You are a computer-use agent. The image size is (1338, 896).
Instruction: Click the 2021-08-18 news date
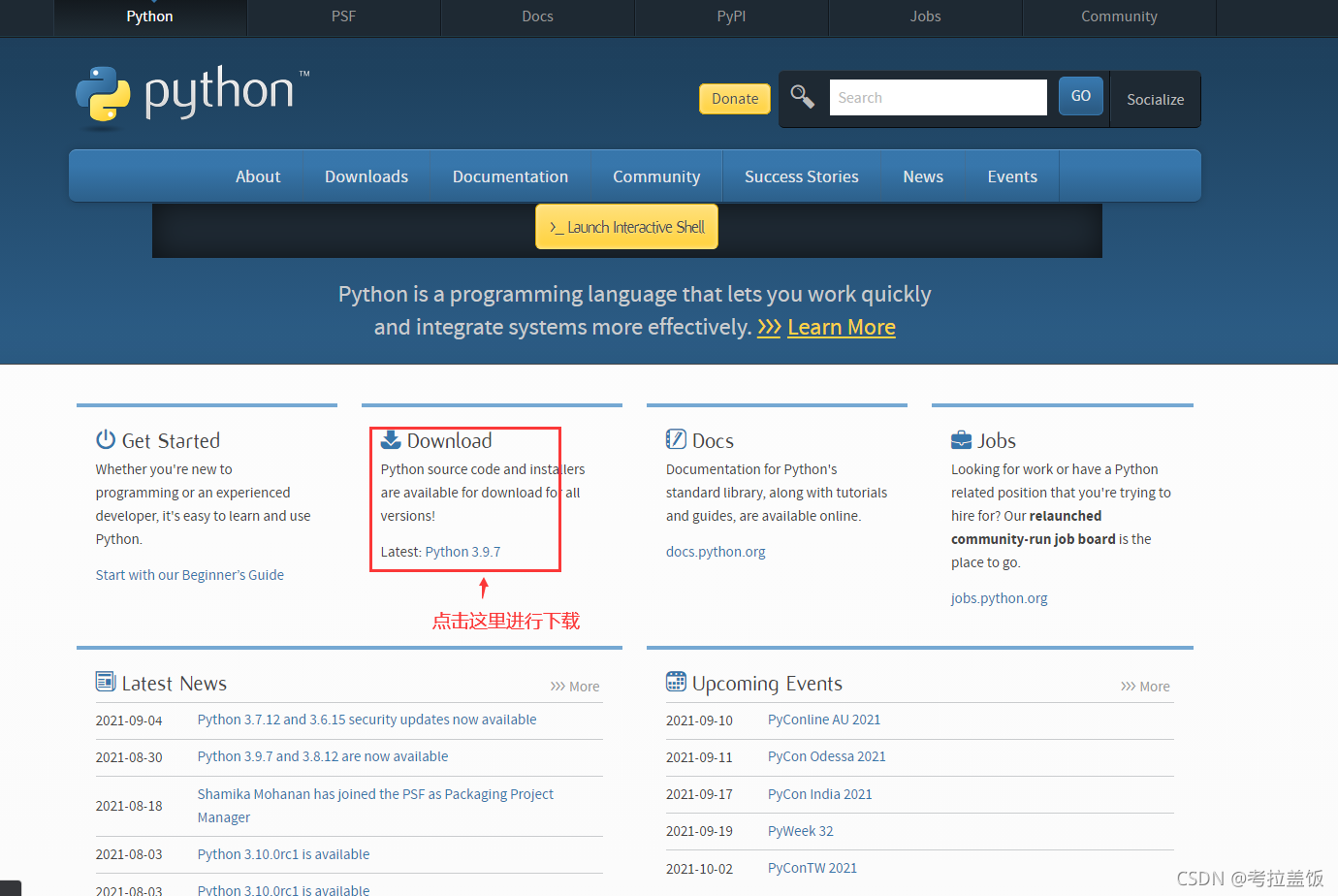(129, 806)
